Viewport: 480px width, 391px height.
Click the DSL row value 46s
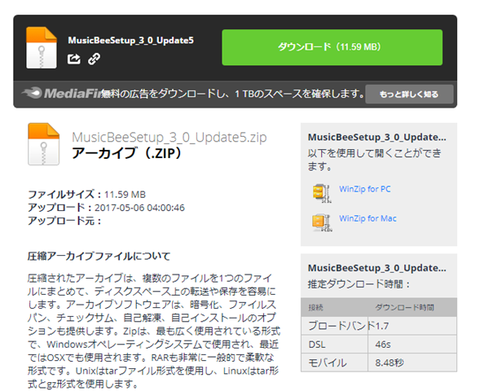click(x=383, y=344)
